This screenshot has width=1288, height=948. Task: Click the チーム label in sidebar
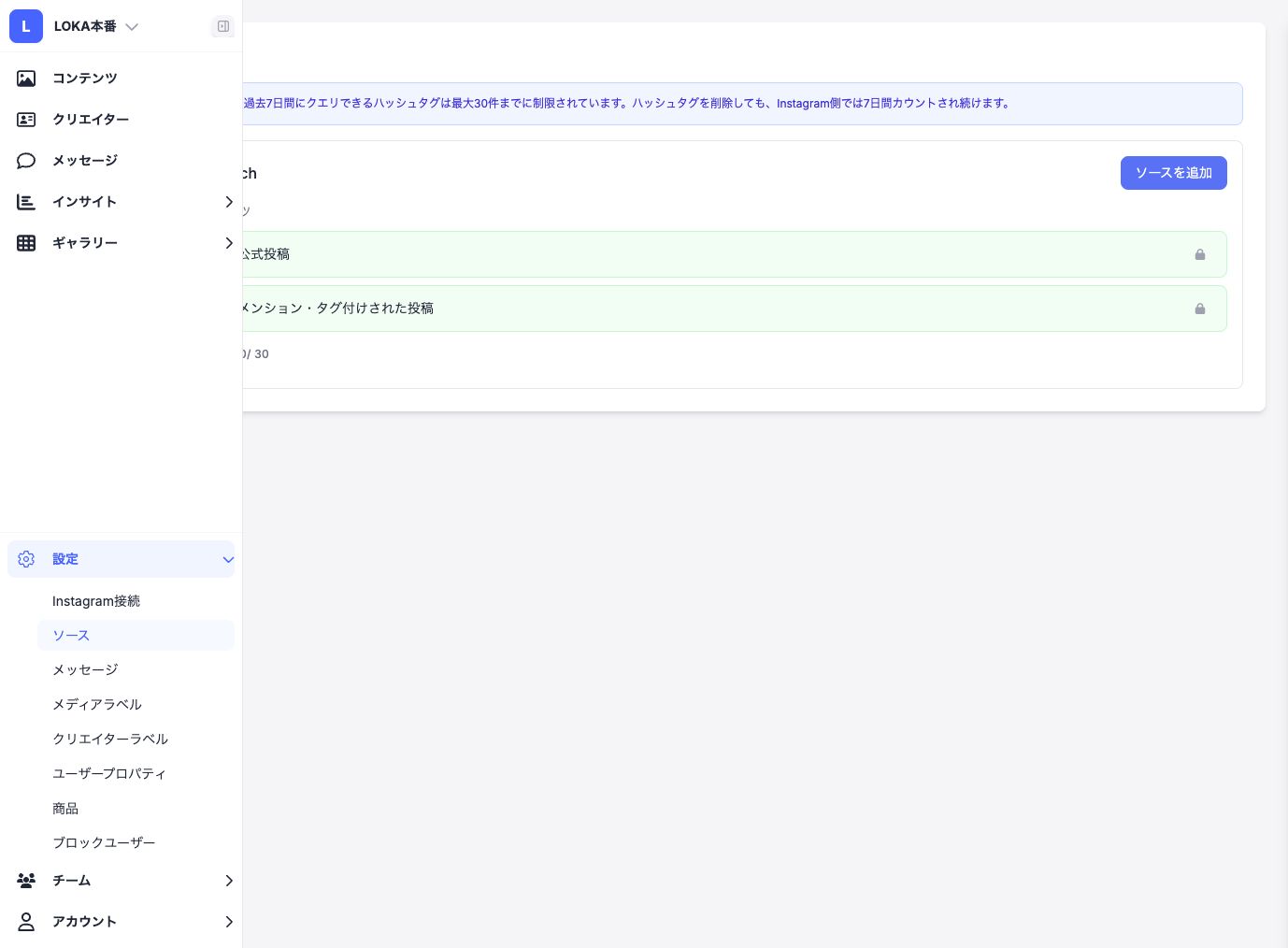pyautogui.click(x=72, y=881)
